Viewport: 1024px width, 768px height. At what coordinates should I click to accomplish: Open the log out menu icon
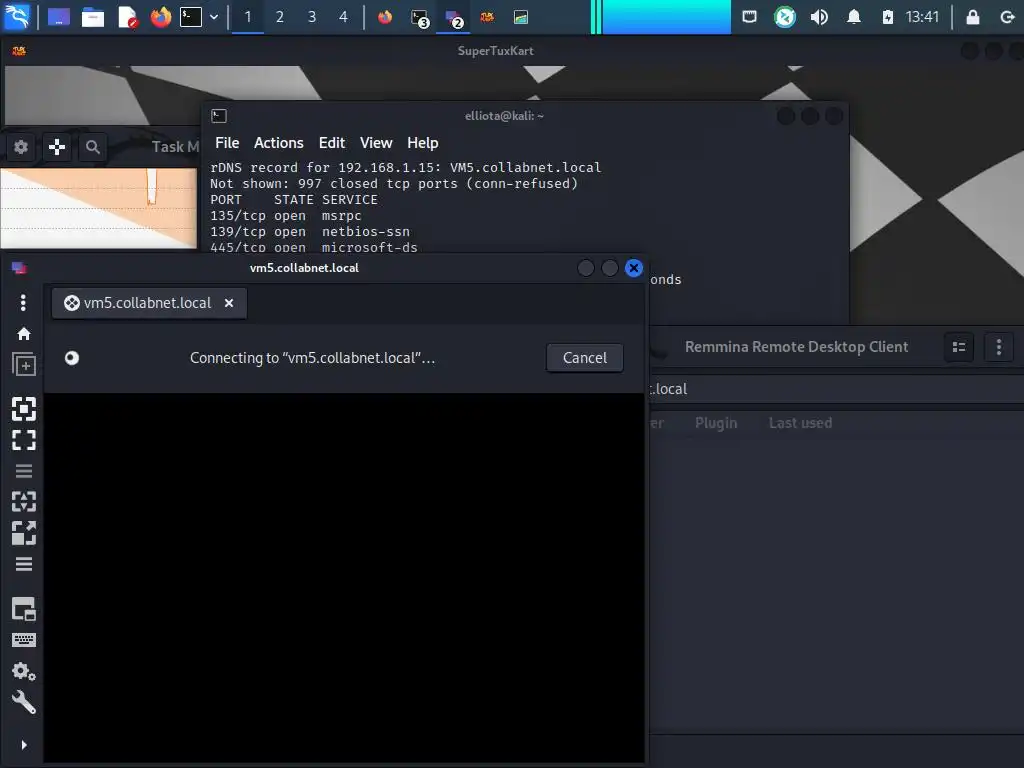[x=1007, y=17]
